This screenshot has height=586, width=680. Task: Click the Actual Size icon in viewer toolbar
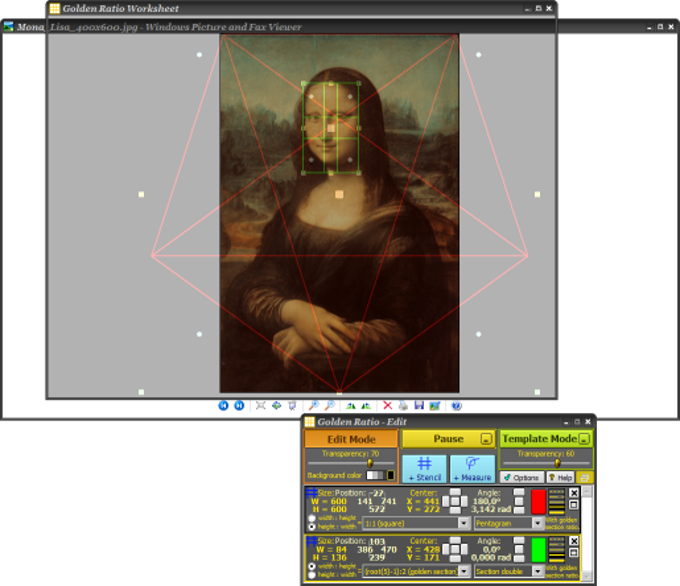pos(276,406)
